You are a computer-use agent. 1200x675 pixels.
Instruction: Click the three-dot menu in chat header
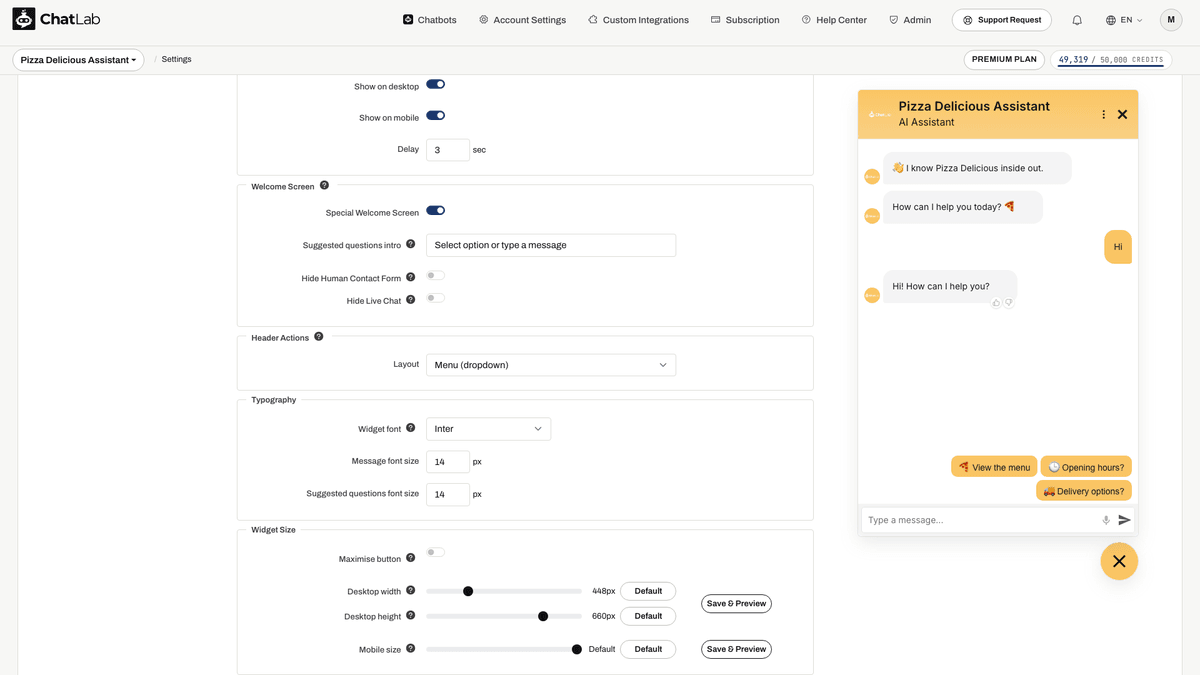(1104, 114)
